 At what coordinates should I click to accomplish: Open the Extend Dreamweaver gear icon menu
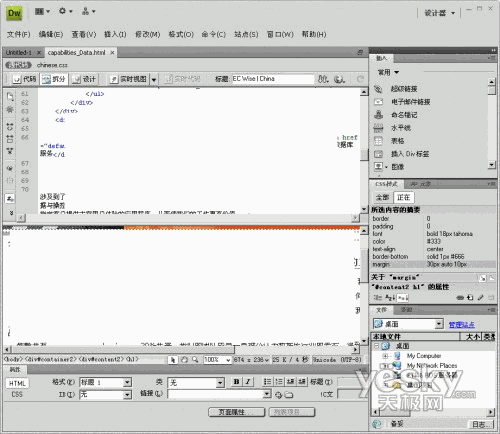point(65,11)
